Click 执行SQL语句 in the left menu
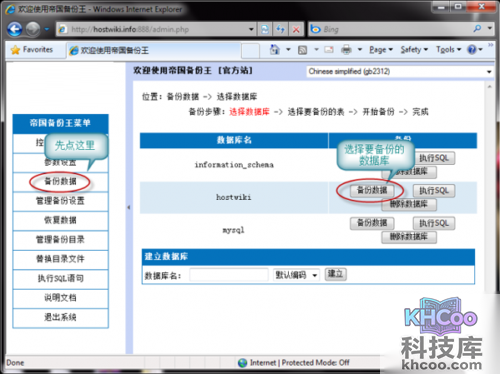 click(60, 278)
